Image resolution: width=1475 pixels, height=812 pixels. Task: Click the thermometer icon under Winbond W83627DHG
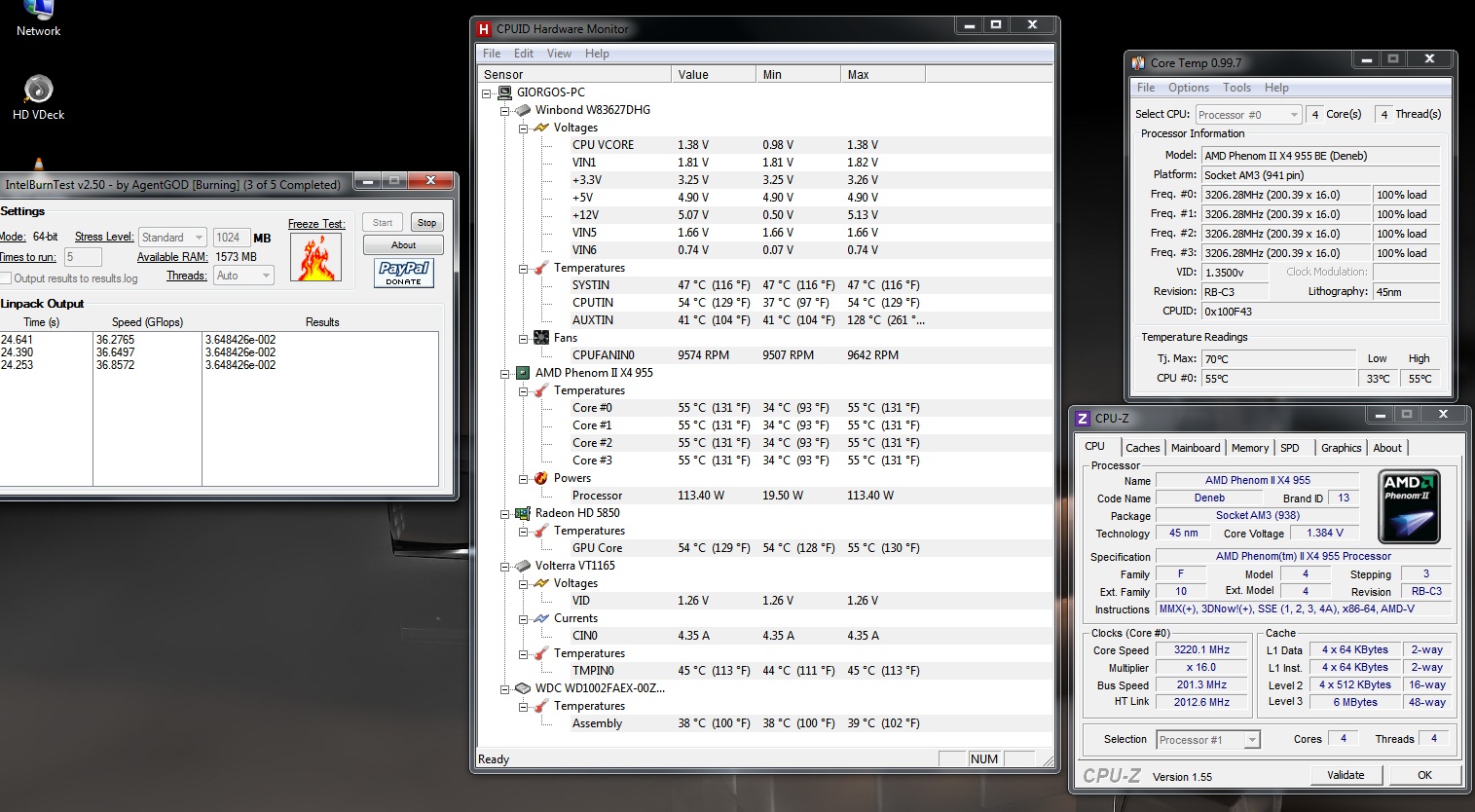pos(541,268)
